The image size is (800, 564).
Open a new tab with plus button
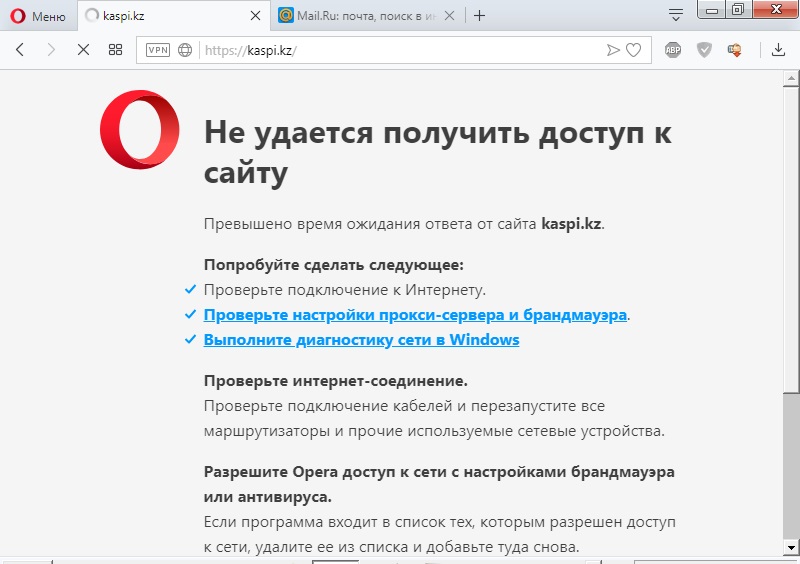coord(479,16)
